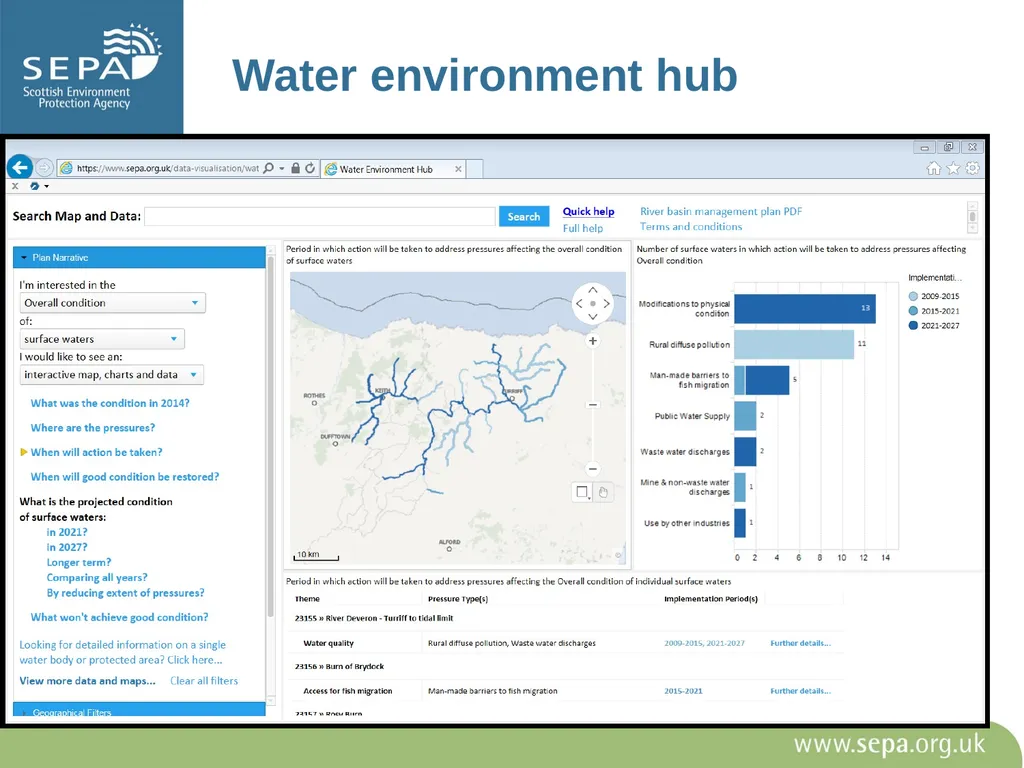Click the Waste water discharges bar
The image size is (1024, 768).
(745, 451)
